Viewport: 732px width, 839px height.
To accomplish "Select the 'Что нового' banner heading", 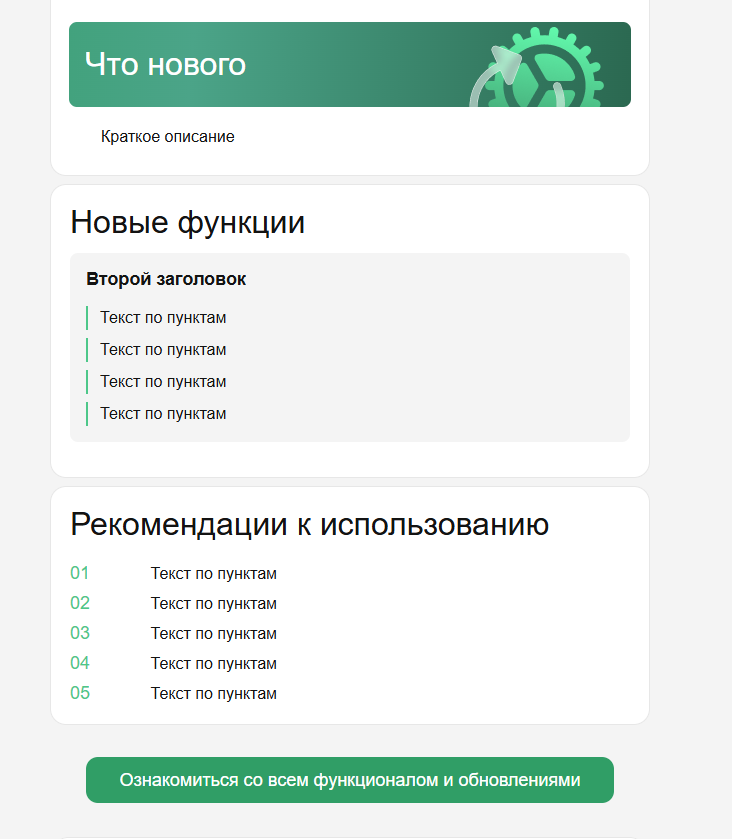I will click(x=165, y=65).
